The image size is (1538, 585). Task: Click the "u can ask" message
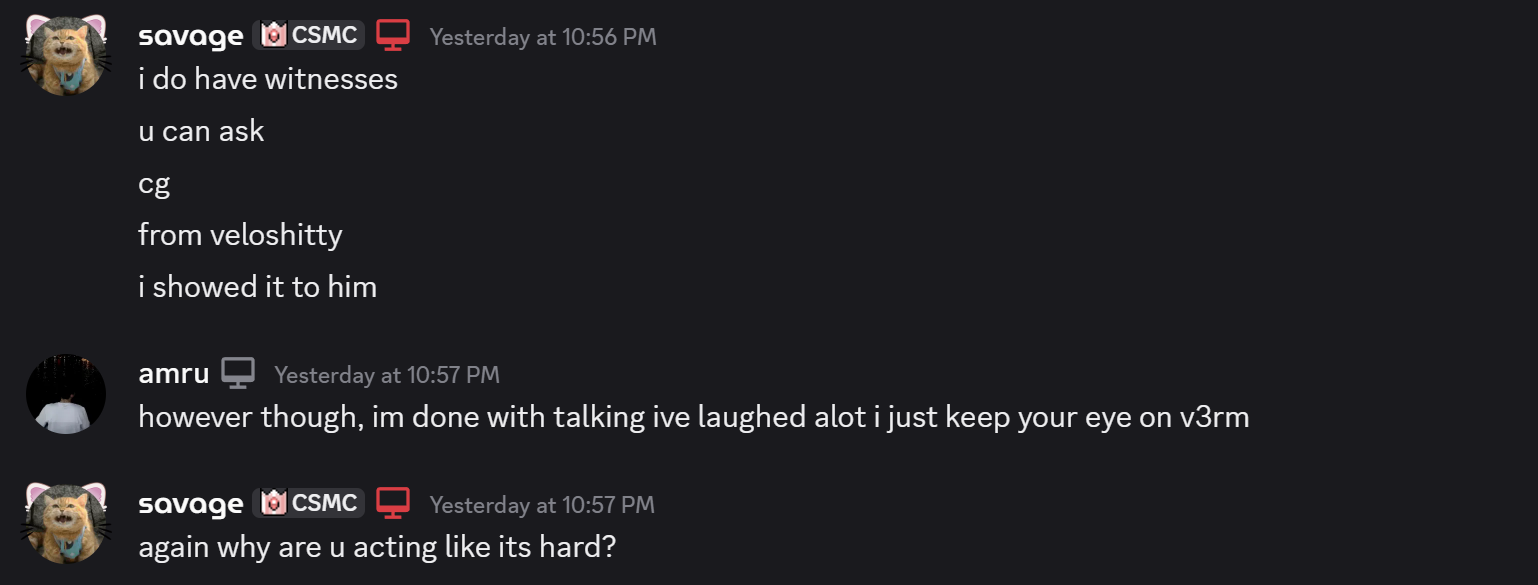coord(201,131)
